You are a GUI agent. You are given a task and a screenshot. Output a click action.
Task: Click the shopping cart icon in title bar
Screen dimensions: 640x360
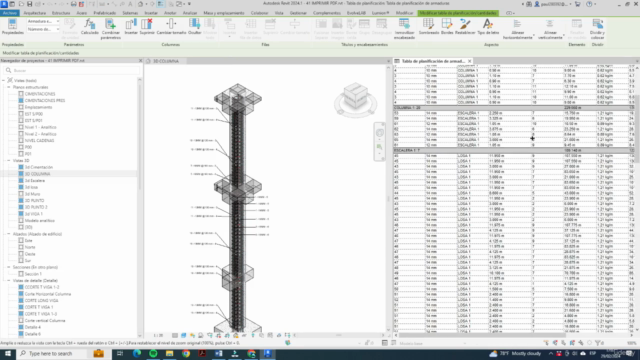tap(578, 4)
